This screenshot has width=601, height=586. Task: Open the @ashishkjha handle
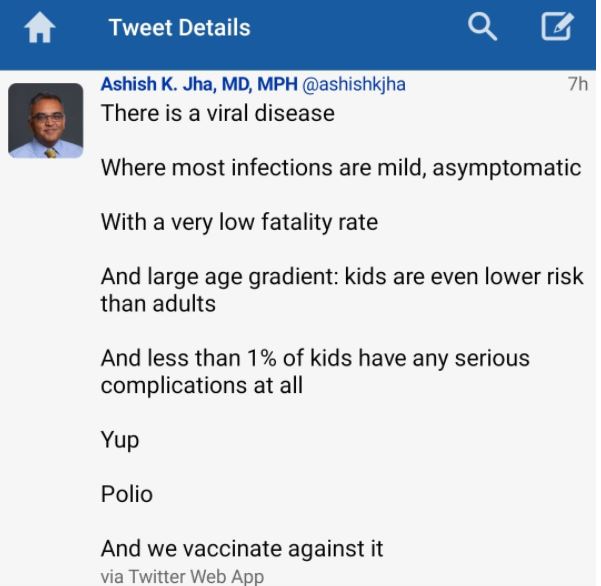click(x=354, y=84)
